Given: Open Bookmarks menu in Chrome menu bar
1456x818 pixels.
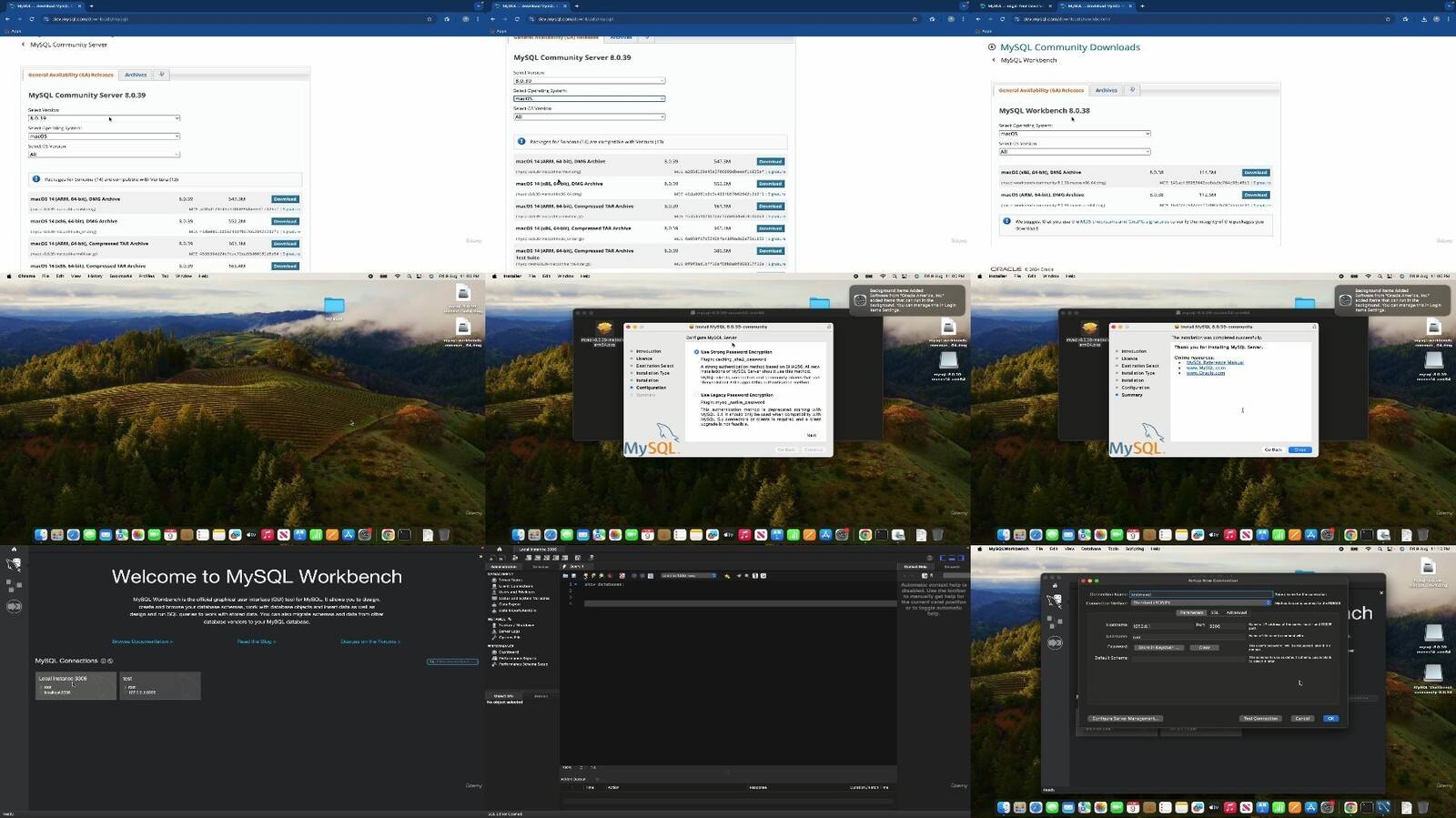Looking at the screenshot, I should click(x=120, y=276).
